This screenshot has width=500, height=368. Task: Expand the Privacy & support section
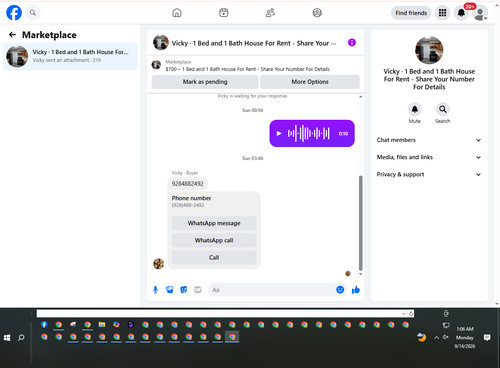pyautogui.click(x=429, y=174)
